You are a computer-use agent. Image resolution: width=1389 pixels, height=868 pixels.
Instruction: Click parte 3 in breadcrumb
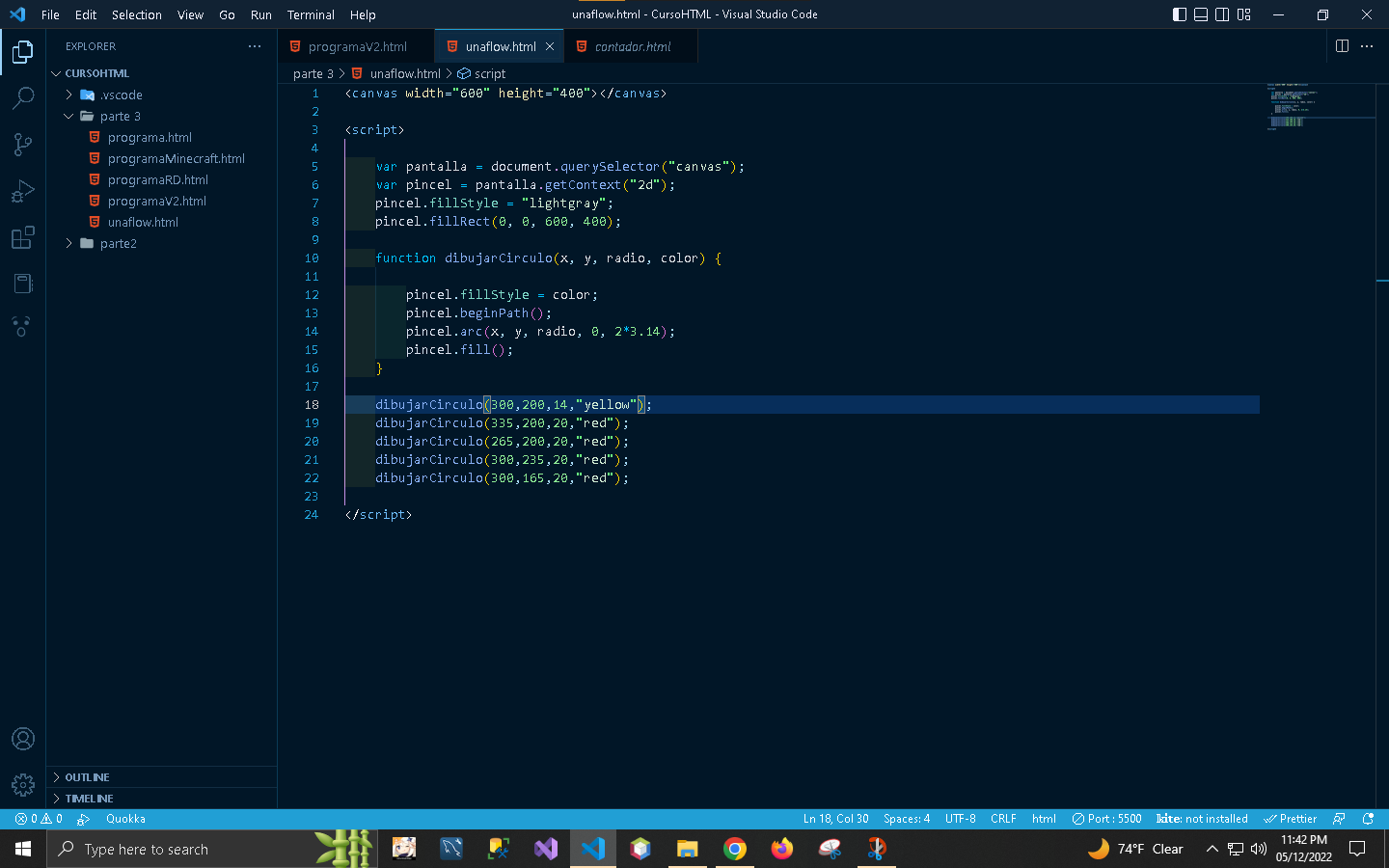[x=313, y=73]
